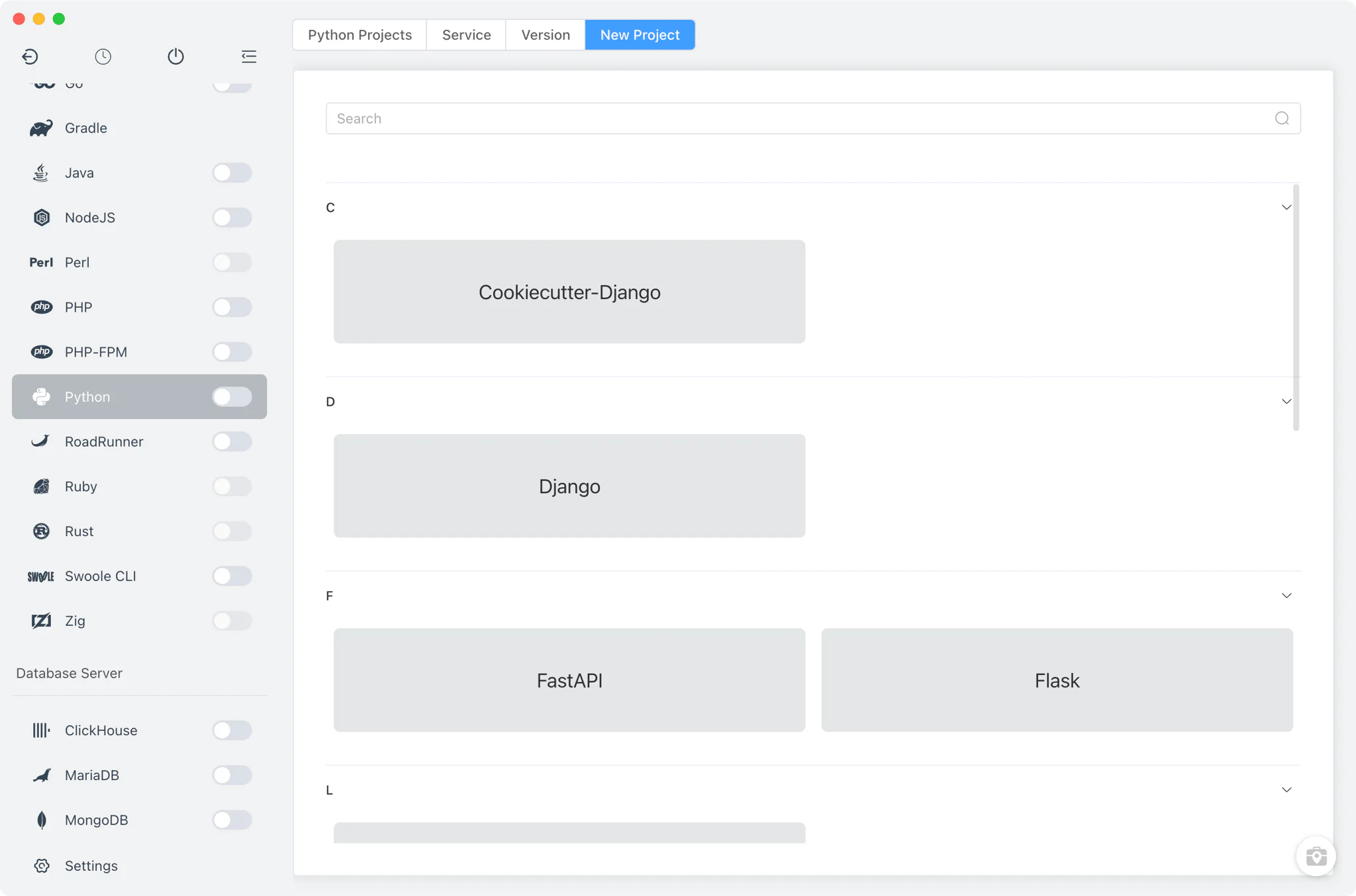The width and height of the screenshot is (1356, 896).
Task: Turn on the Python switch
Action: pos(232,397)
